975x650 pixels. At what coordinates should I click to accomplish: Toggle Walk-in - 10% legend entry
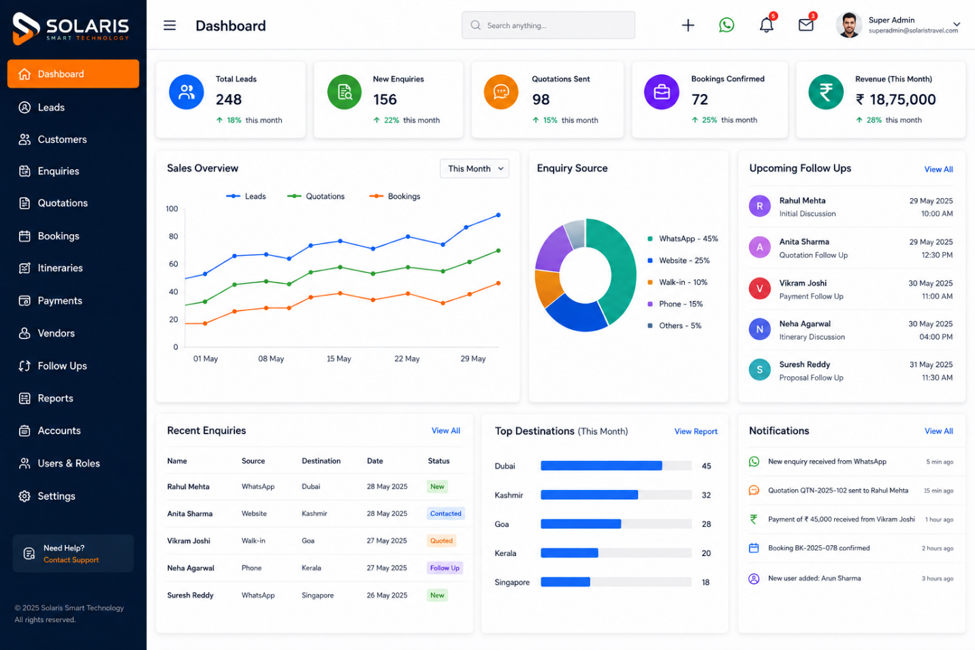click(x=677, y=282)
